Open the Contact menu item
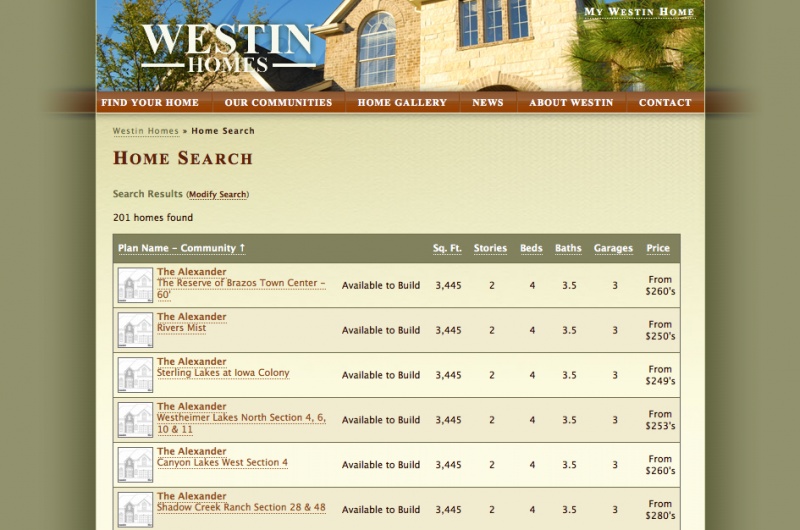 pos(665,103)
